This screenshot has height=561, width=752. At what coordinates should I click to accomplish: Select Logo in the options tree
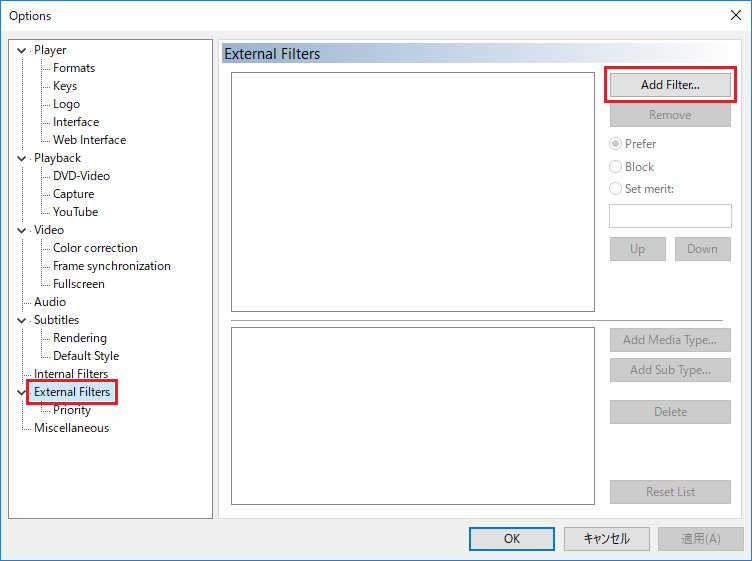[x=66, y=104]
